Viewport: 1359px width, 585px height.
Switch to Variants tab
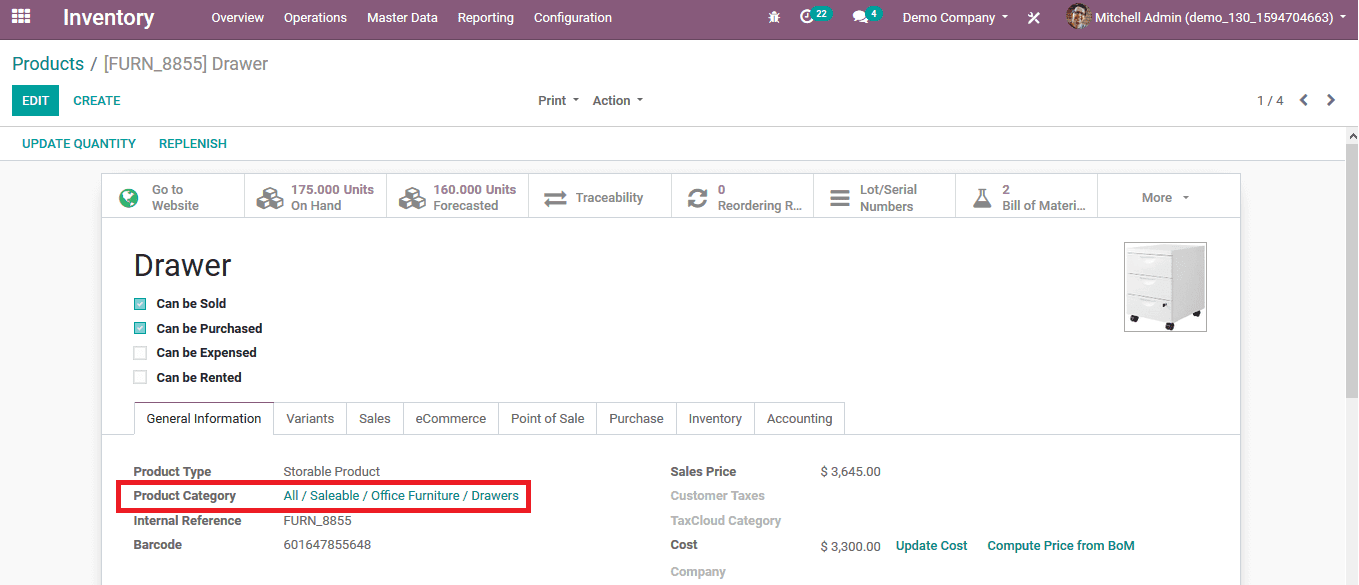(x=310, y=419)
